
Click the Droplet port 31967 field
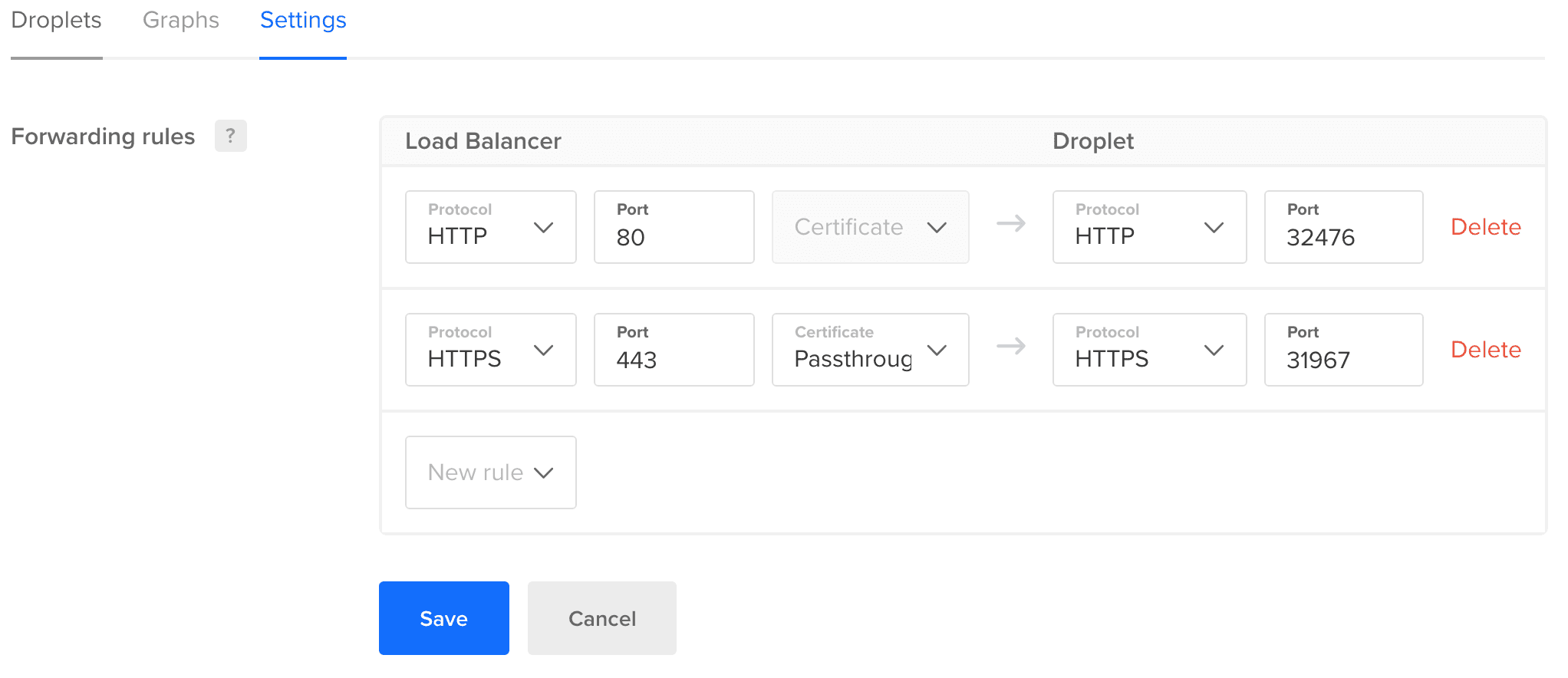pyautogui.click(x=1342, y=350)
